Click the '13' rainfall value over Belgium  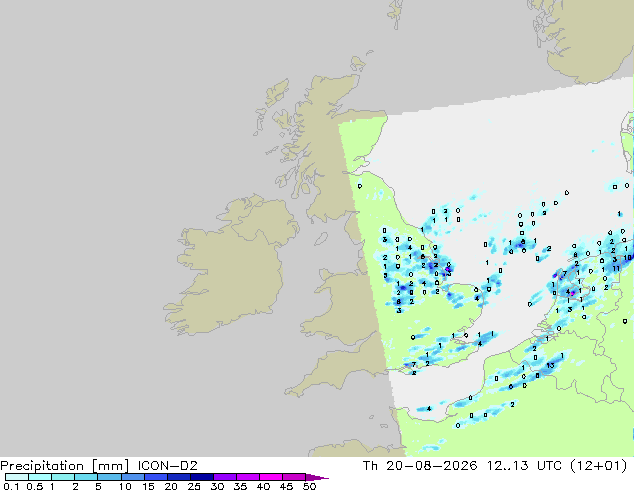550,365
